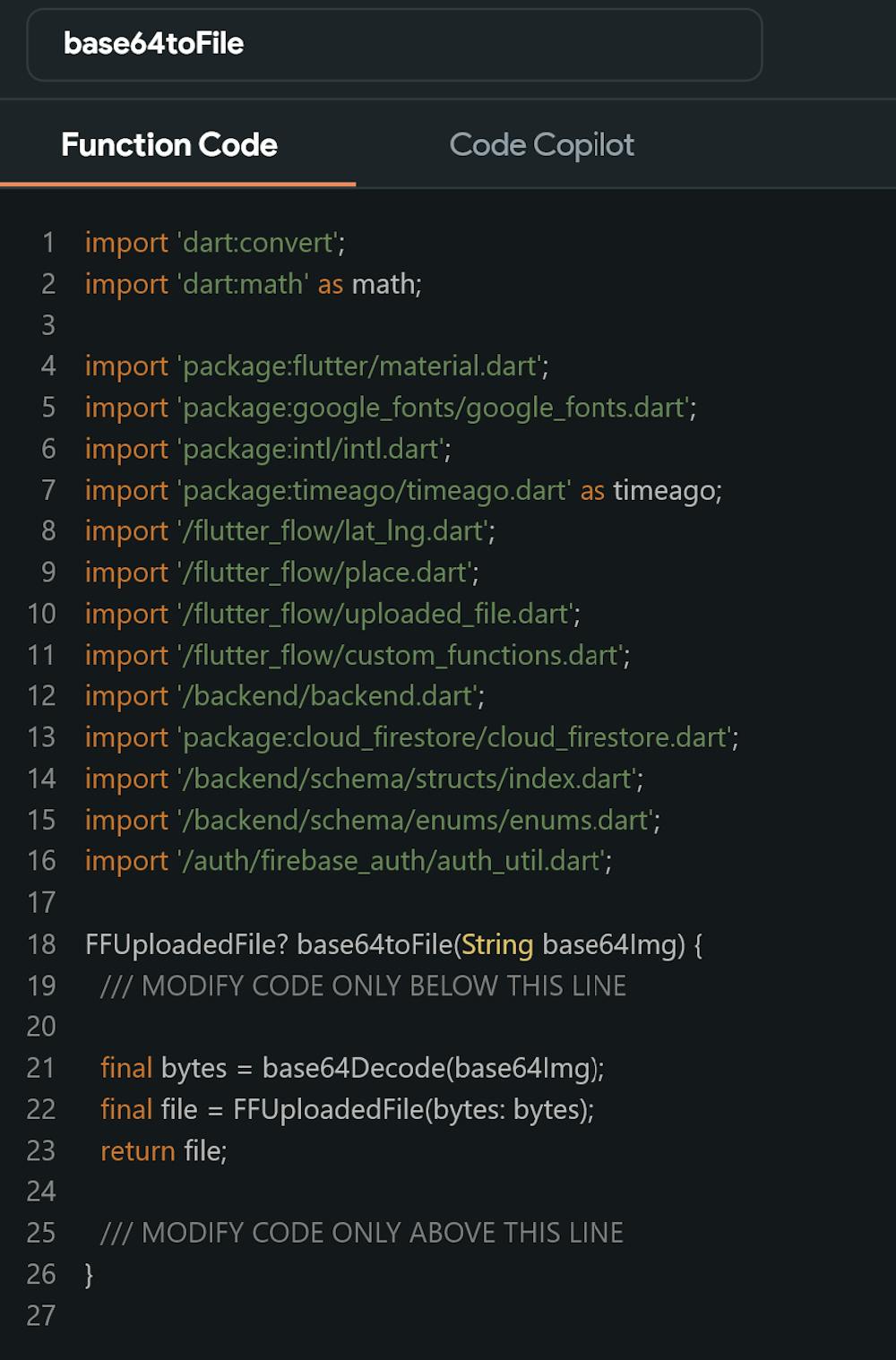Place cursor on base64Decode statement
Viewport: 896px width, 1360px height.
click(352, 1068)
